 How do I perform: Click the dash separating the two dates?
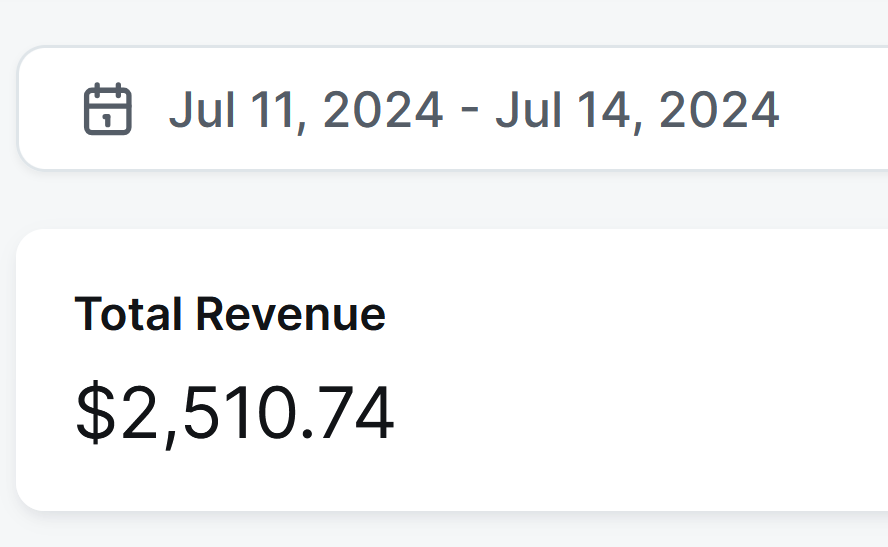(469, 111)
